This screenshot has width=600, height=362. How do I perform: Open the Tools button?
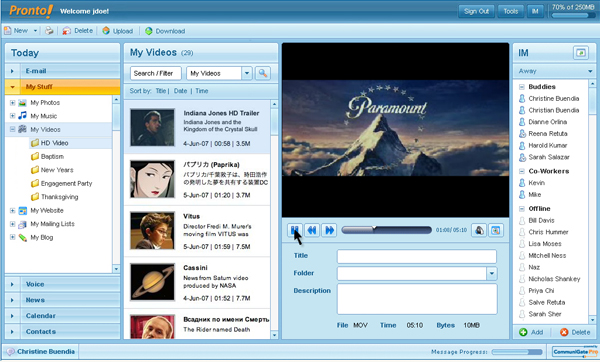pos(510,11)
